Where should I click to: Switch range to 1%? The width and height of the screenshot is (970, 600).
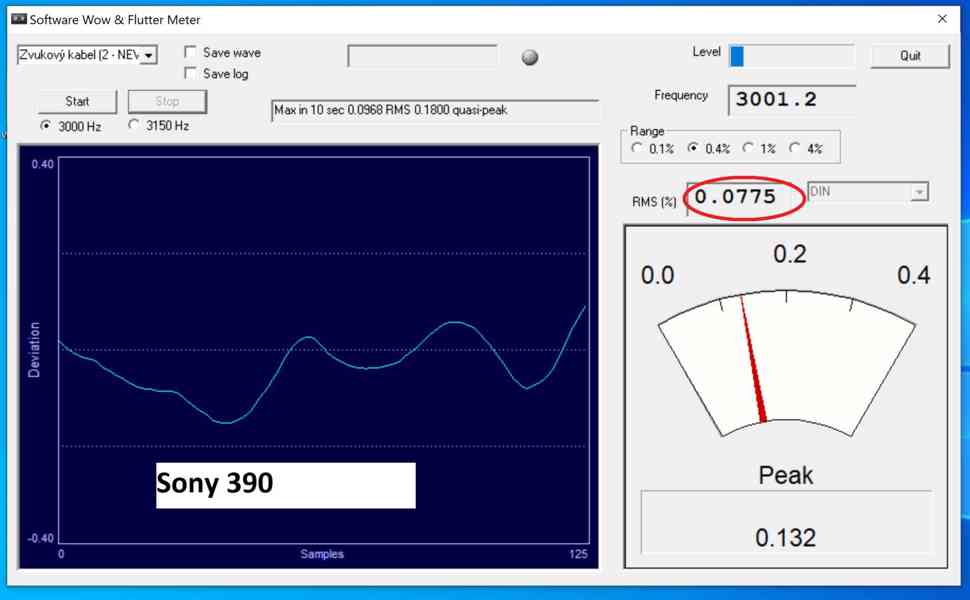[x=748, y=148]
